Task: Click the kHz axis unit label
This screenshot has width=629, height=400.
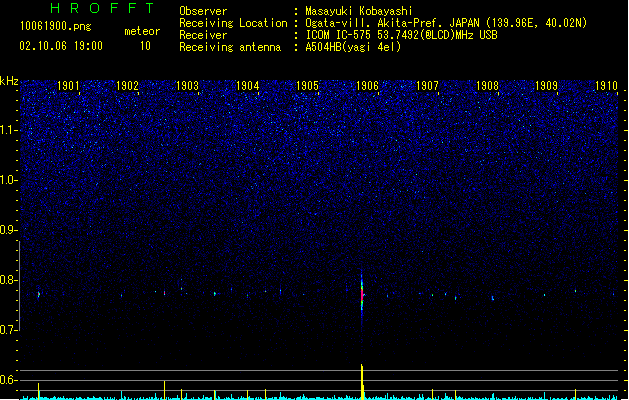Action: click(x=9, y=80)
